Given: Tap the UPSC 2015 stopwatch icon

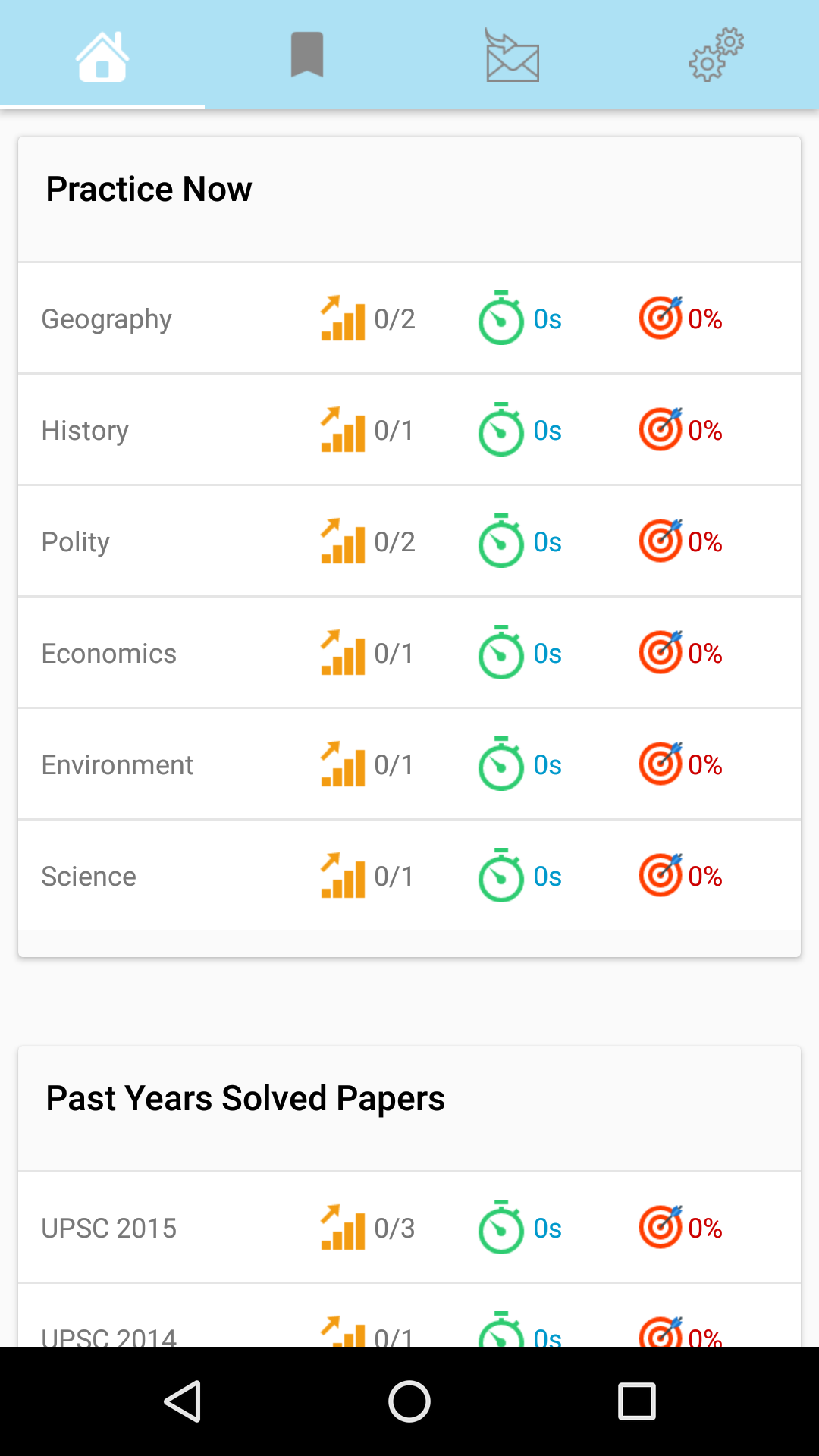Looking at the screenshot, I should [x=500, y=1228].
